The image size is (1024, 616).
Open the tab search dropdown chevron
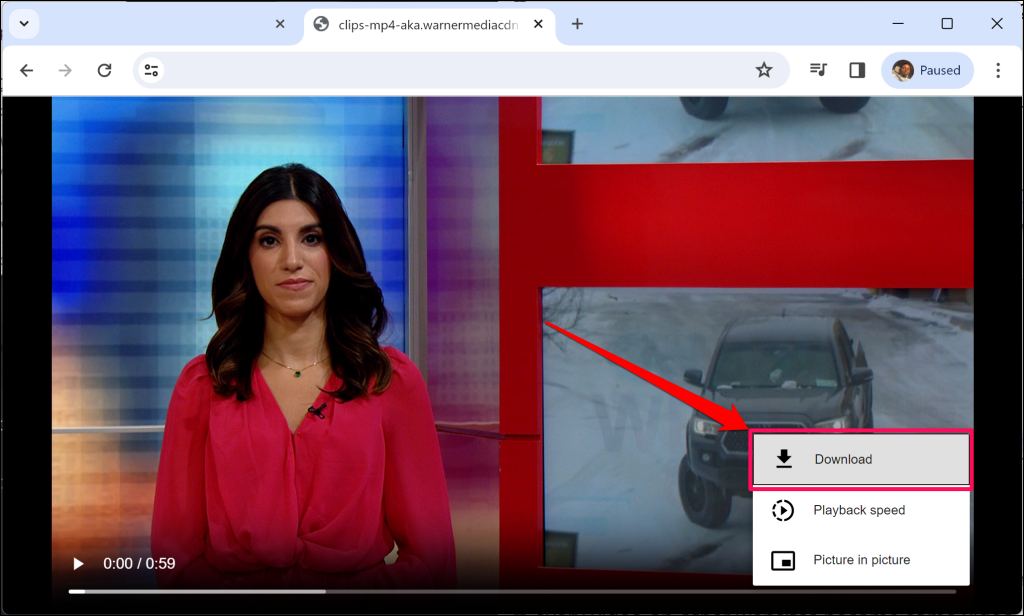coord(24,24)
